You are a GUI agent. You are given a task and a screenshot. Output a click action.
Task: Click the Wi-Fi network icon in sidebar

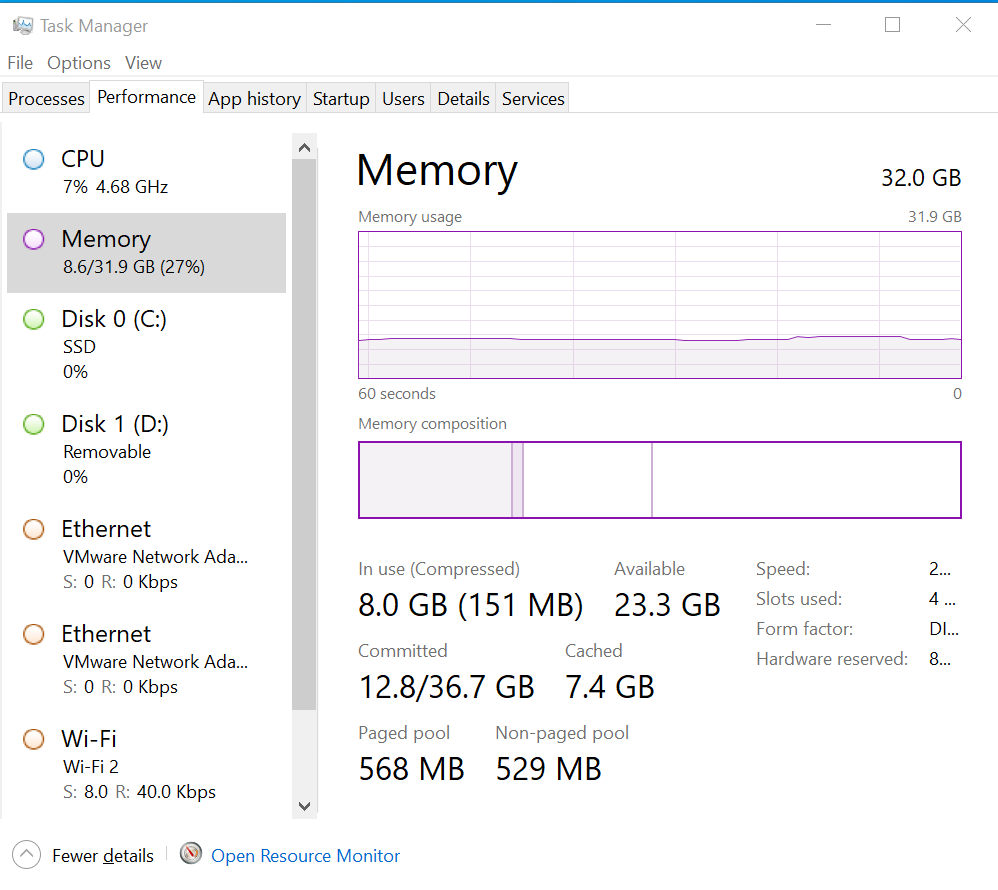tap(33, 739)
